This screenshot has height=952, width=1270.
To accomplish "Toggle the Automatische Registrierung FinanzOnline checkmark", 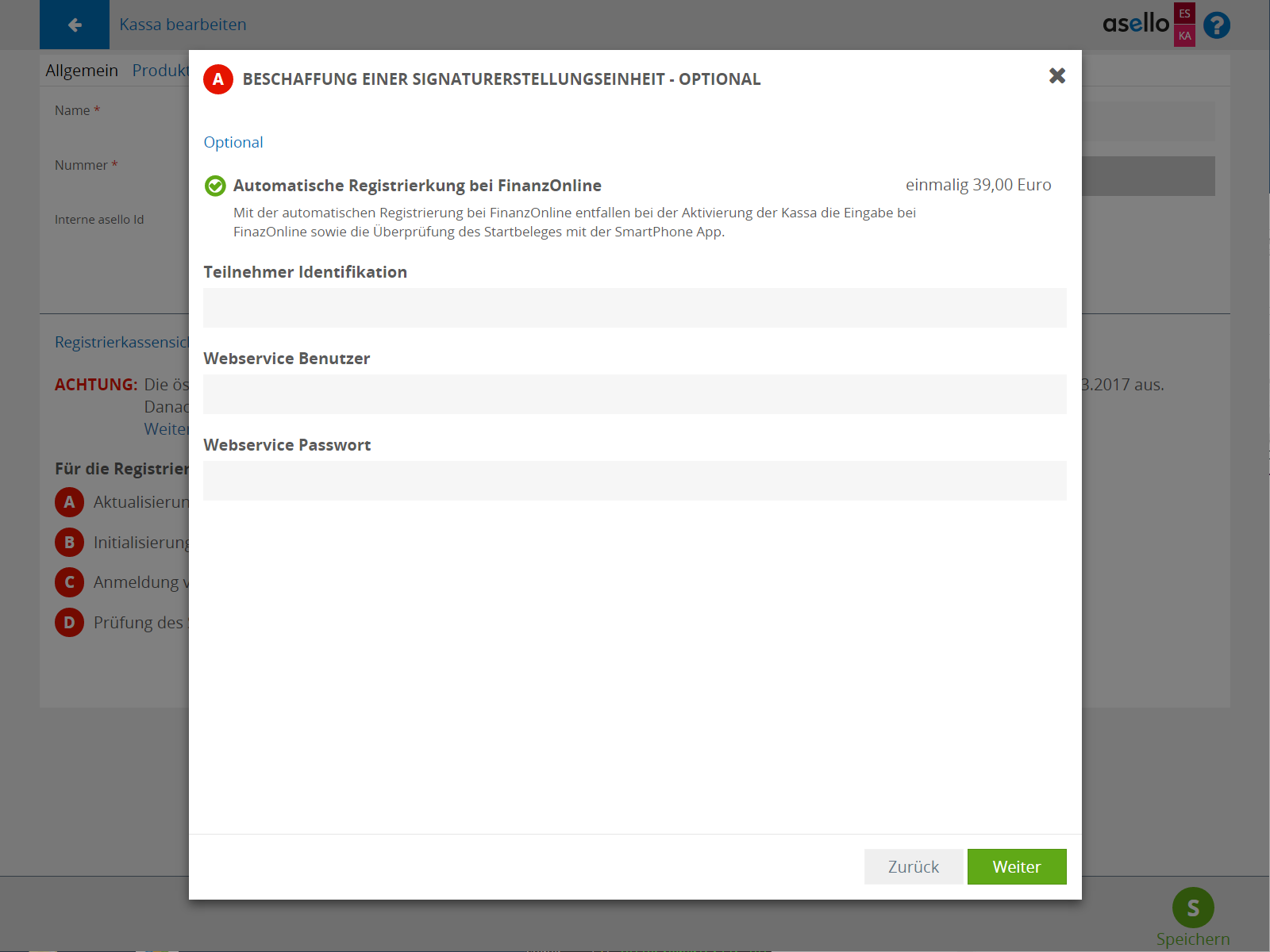I will point(215,186).
